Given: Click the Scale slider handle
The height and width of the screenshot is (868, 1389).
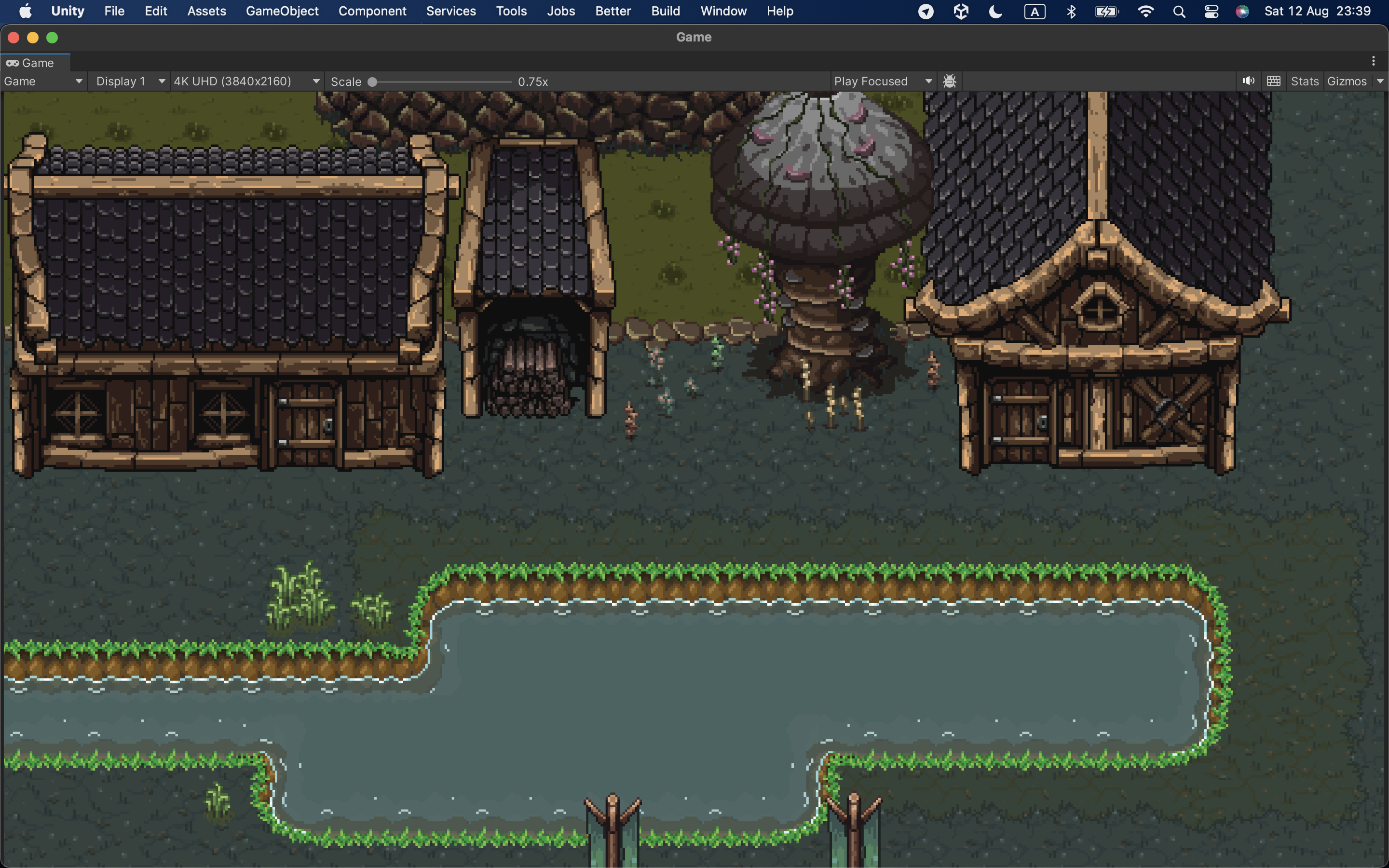Looking at the screenshot, I should 372,81.
